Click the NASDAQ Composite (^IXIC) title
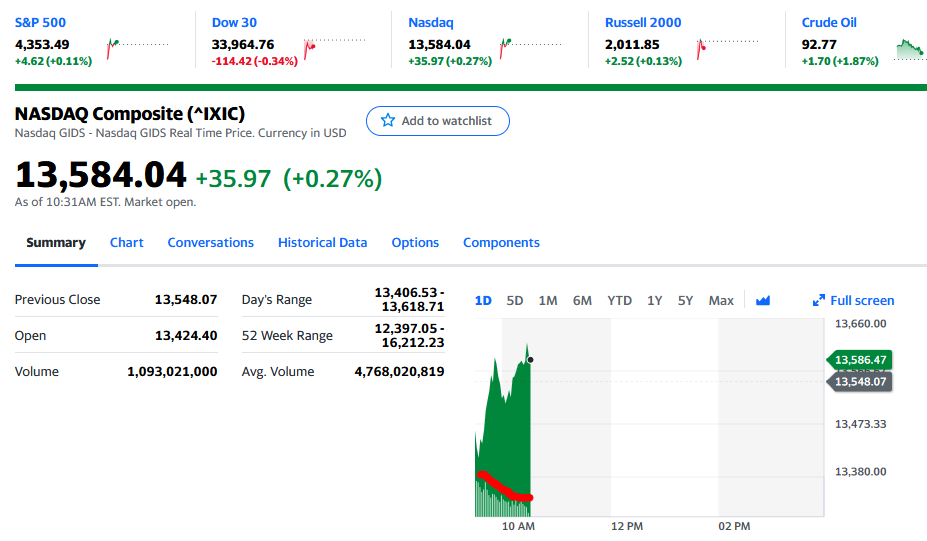The width and height of the screenshot is (927, 541). 129,114
